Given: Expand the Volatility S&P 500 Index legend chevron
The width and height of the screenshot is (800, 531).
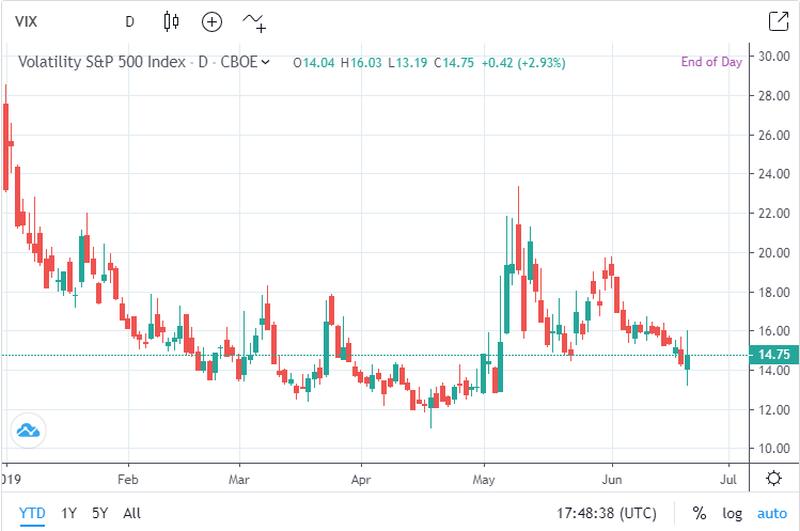Looking at the screenshot, I should (265, 62).
